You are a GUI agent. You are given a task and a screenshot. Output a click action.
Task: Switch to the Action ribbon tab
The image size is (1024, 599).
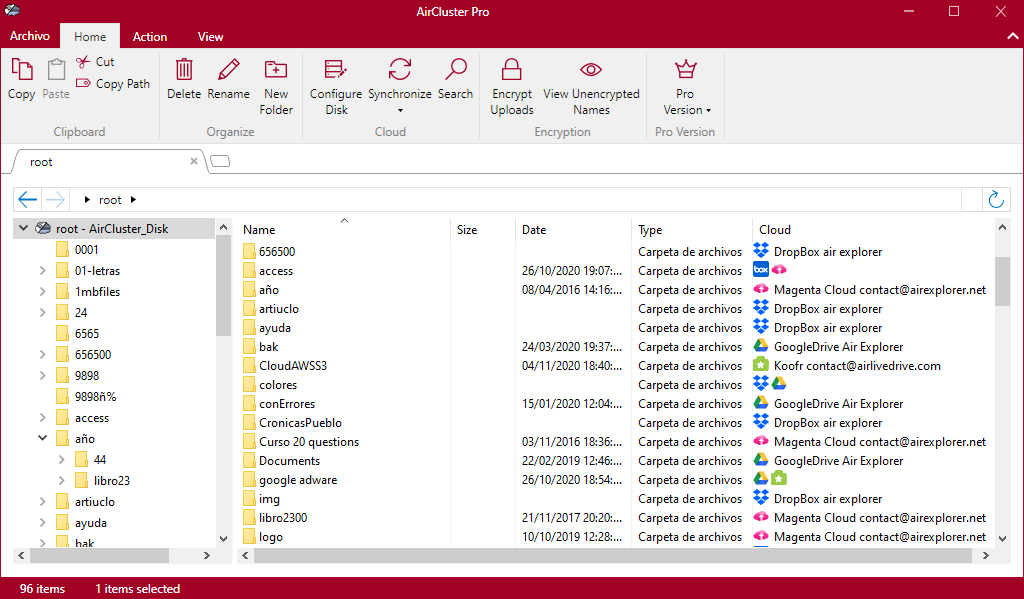[x=150, y=37]
